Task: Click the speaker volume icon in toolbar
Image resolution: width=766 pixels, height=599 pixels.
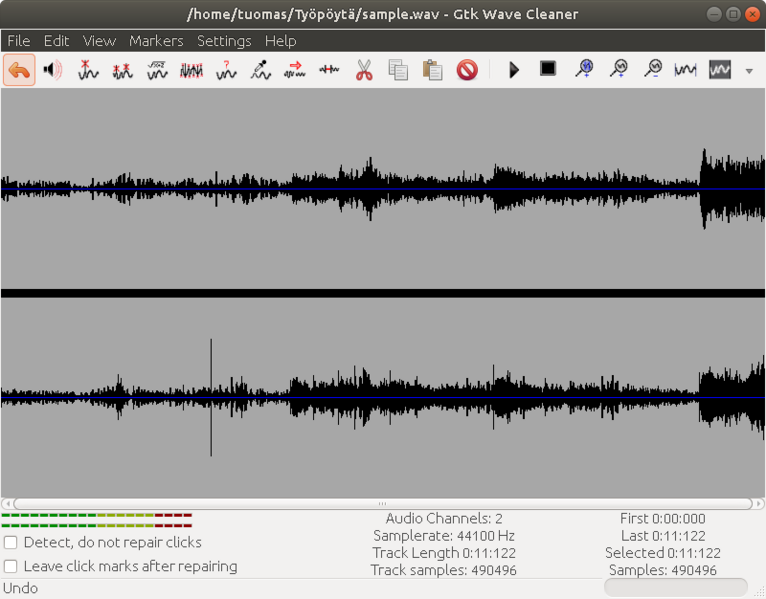Action: (x=53, y=70)
